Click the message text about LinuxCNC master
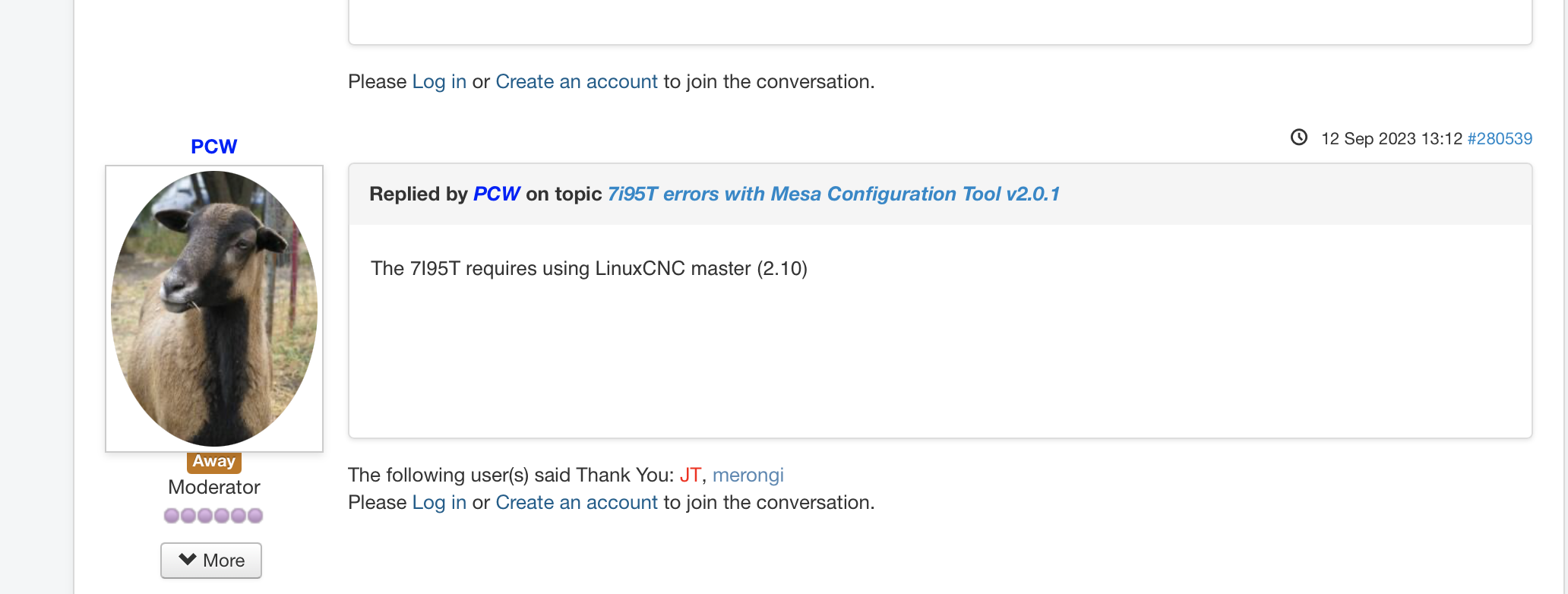The image size is (1568, 594). pyautogui.click(x=589, y=268)
